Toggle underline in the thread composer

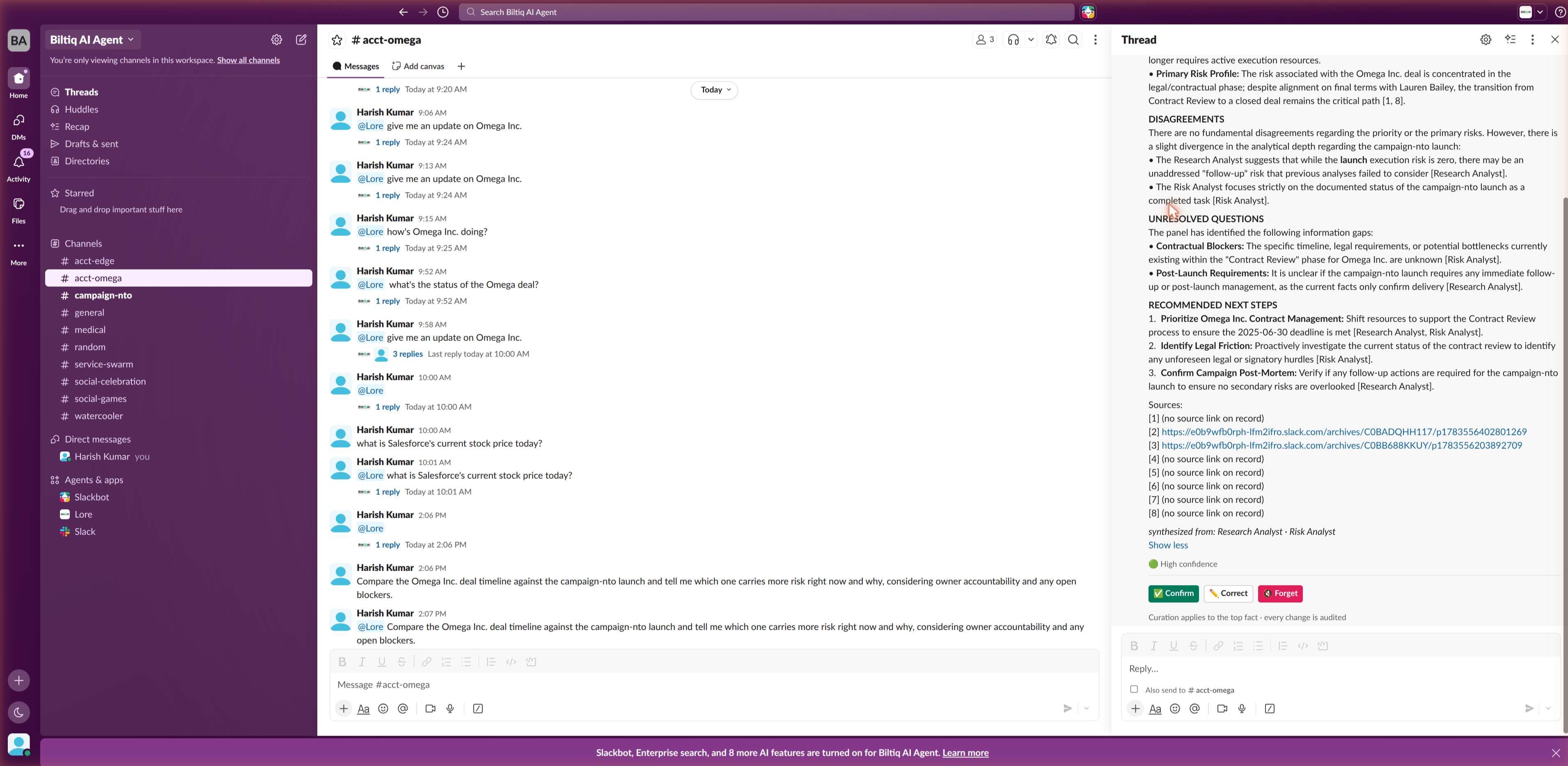point(1174,646)
